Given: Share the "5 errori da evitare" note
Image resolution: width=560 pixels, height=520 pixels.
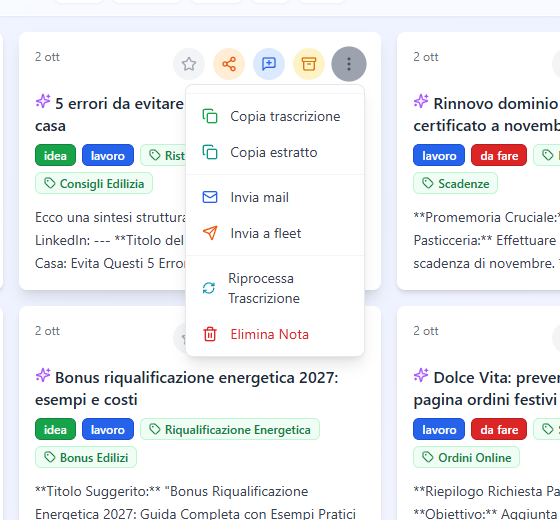Looking at the screenshot, I should click(x=229, y=64).
